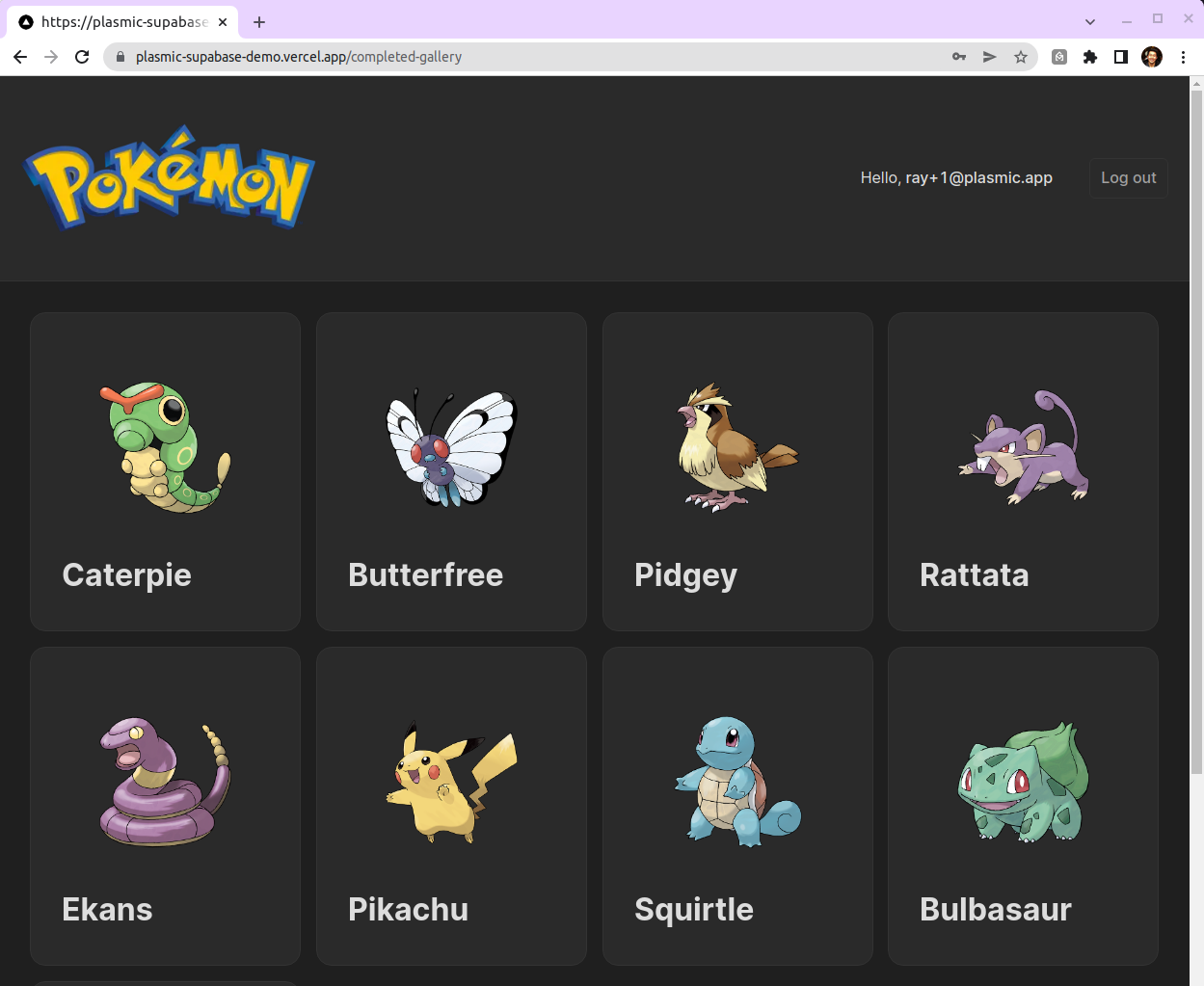Click the Pidgey image
The width and height of the screenshot is (1204, 986).
[737, 447]
